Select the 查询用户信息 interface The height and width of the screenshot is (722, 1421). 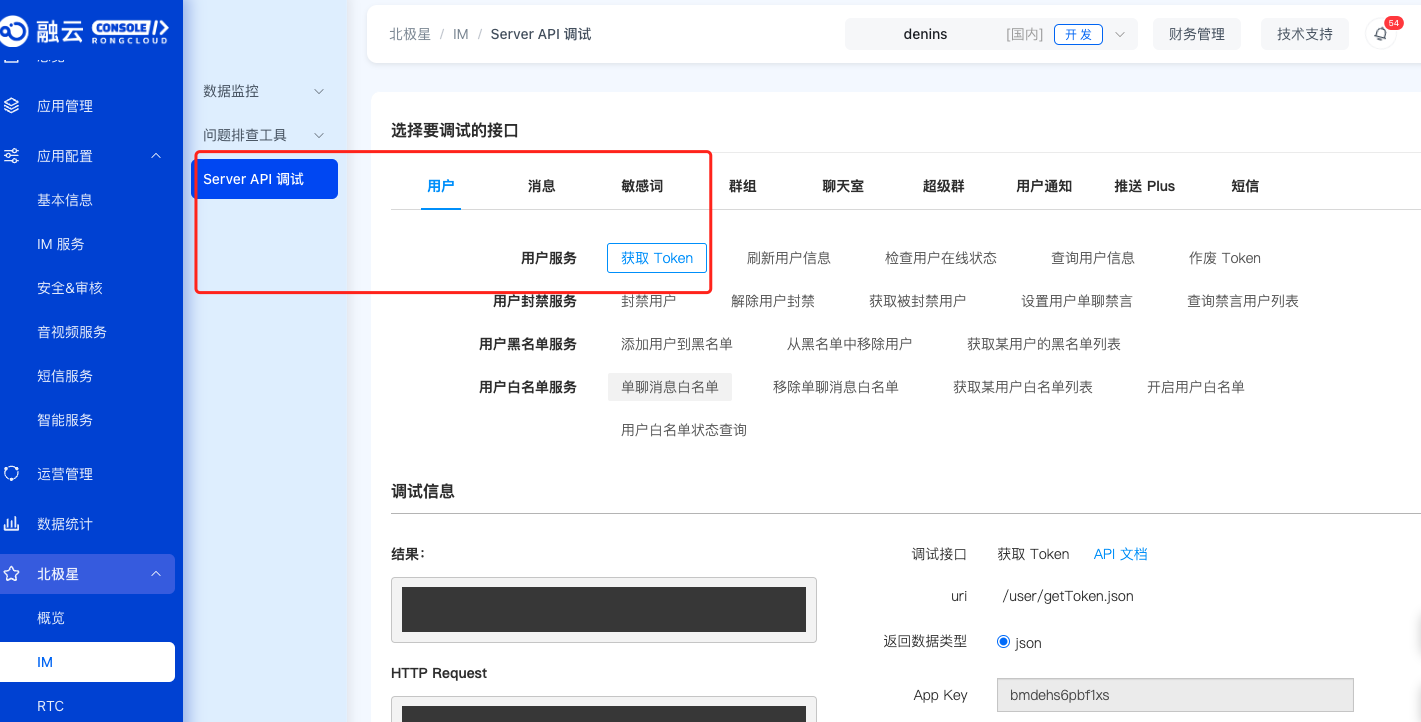pos(1093,258)
